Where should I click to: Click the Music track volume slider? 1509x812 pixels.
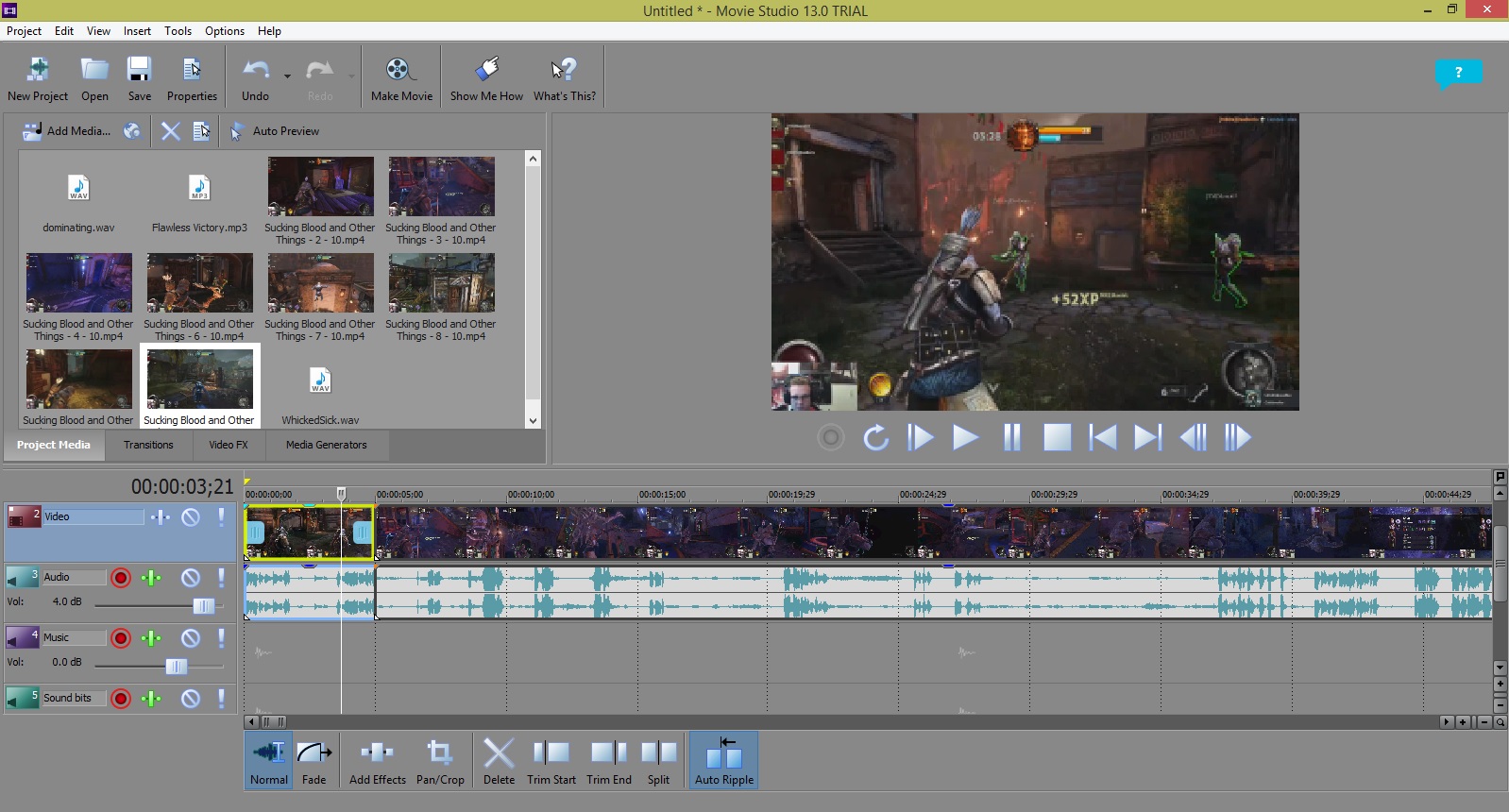177,667
